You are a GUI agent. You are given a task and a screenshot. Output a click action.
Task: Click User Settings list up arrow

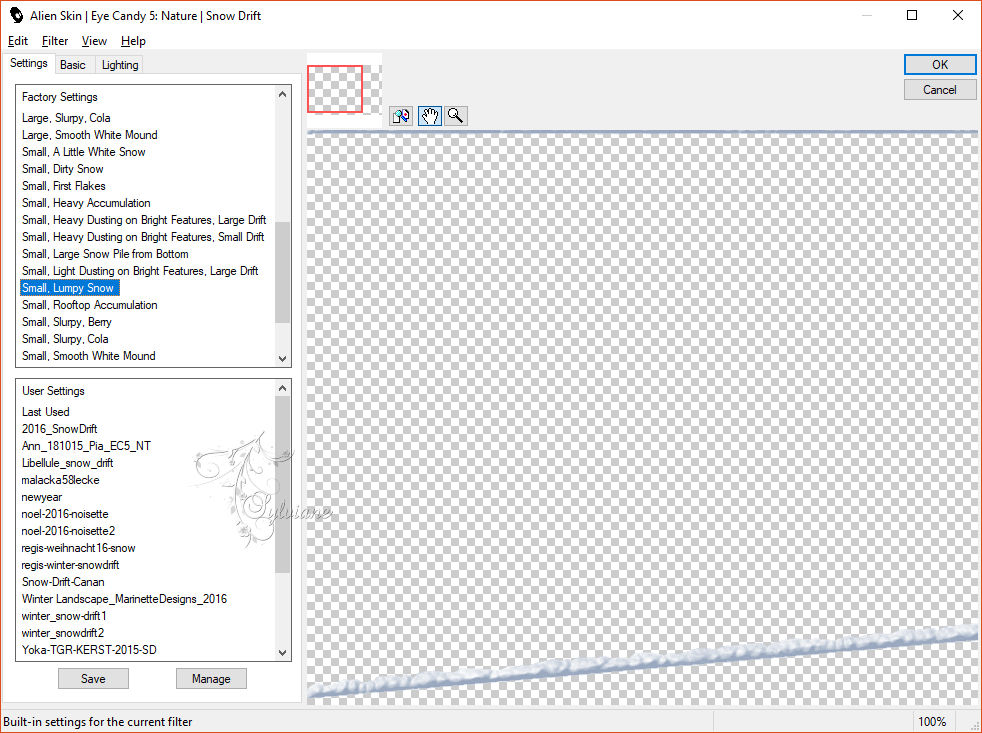(x=282, y=388)
